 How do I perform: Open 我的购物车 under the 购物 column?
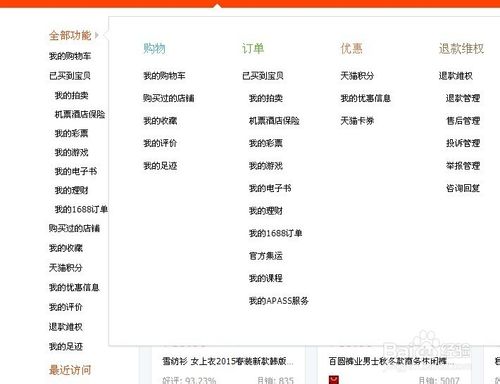click(x=164, y=76)
